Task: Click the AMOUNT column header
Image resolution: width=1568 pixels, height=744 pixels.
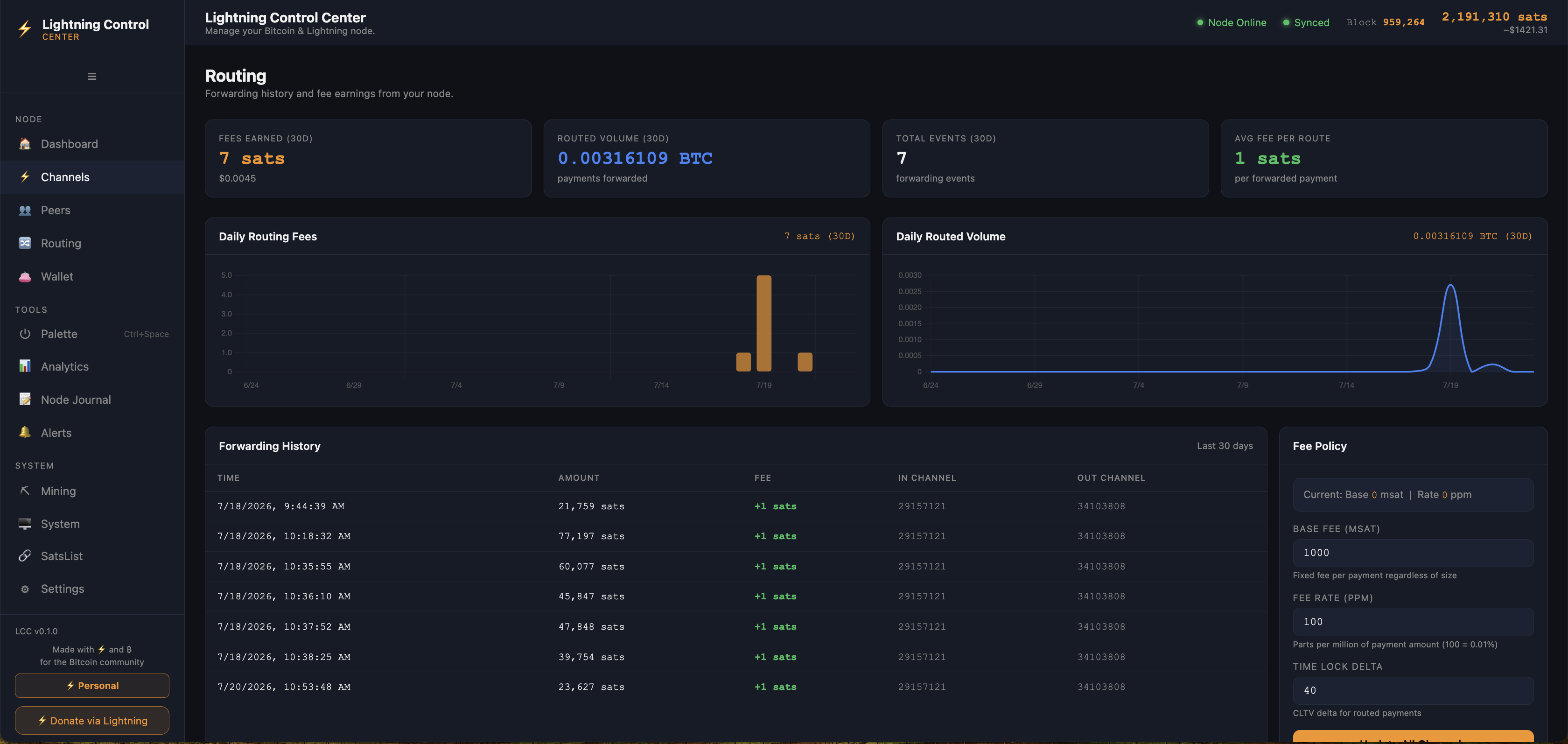Action: click(579, 478)
